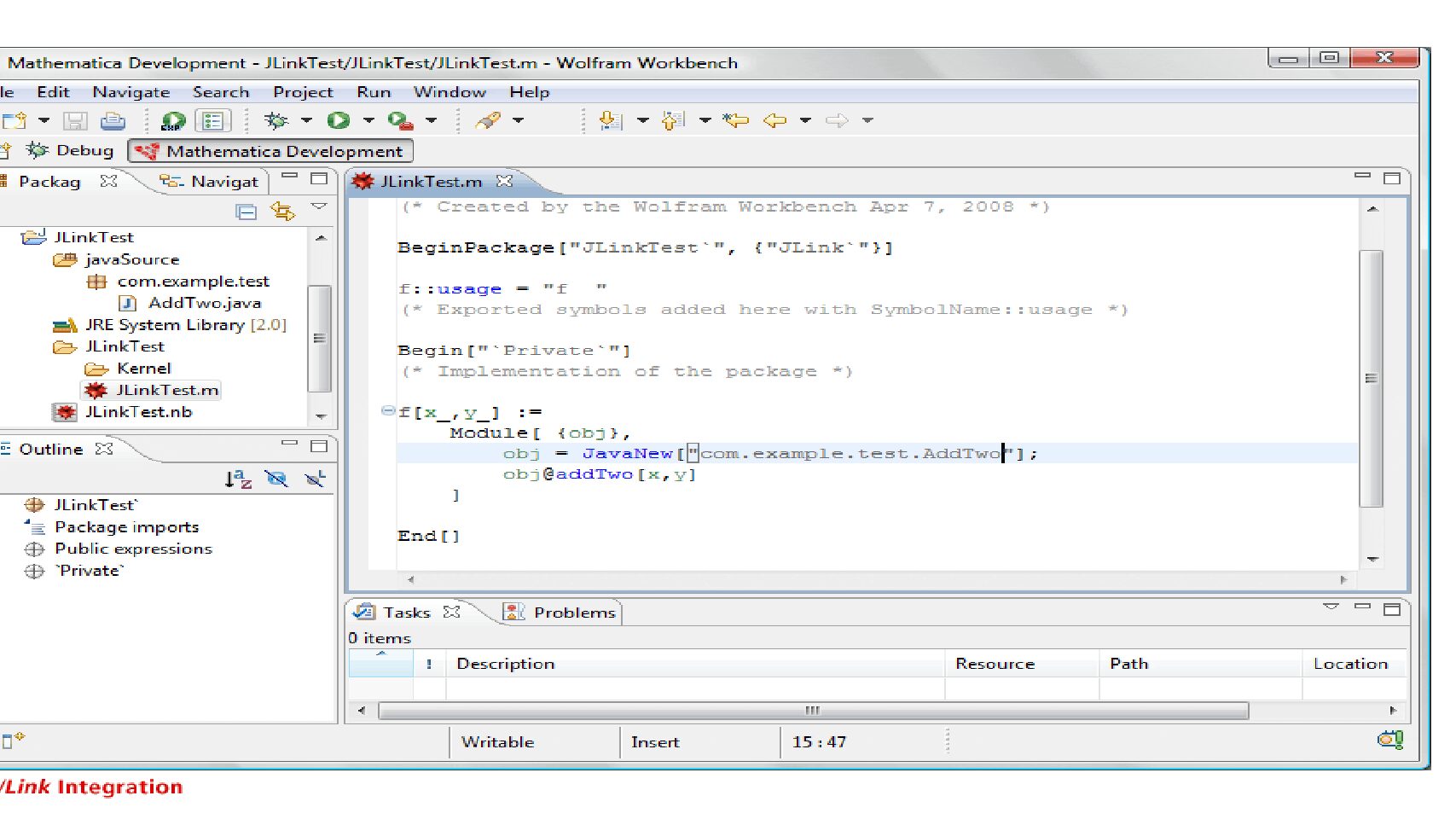Click the Tasks table horizontal scrollbar thumb
Image resolution: width=1456 pixels, height=819 pixels.
813,710
